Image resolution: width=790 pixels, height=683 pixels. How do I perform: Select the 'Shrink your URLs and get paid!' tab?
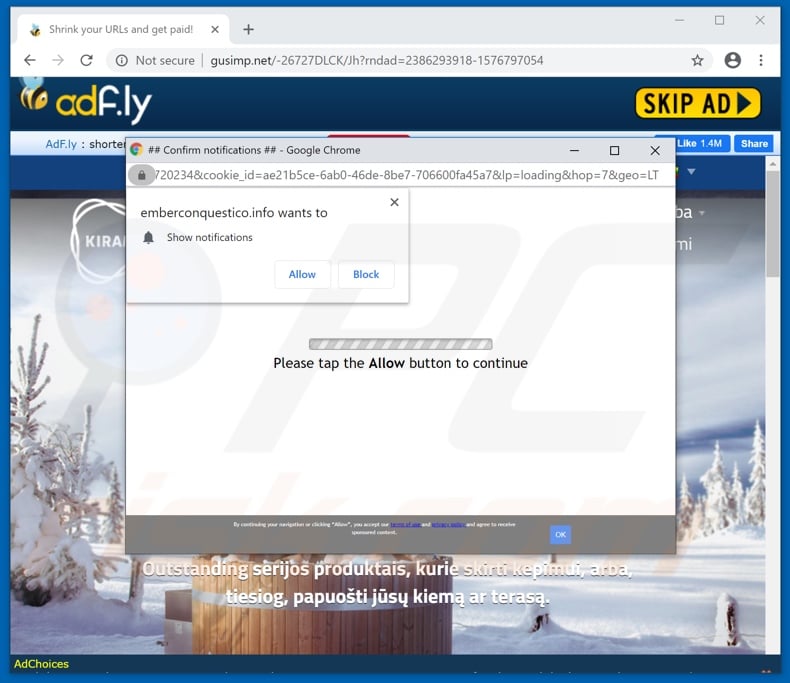(123, 30)
